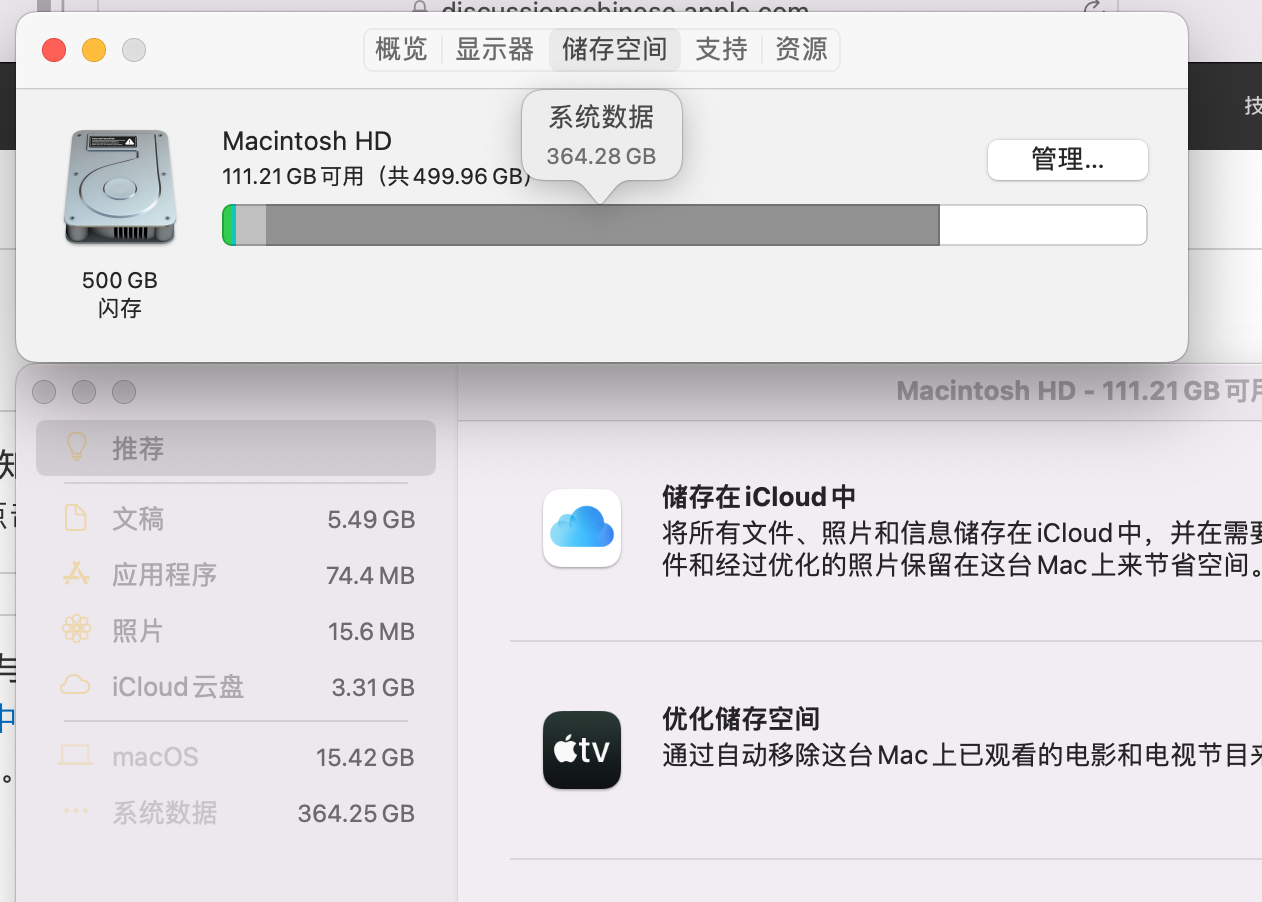This screenshot has width=1262, height=902.
Task: Click the 364.25 GB system data value
Action: pyautogui.click(x=356, y=814)
